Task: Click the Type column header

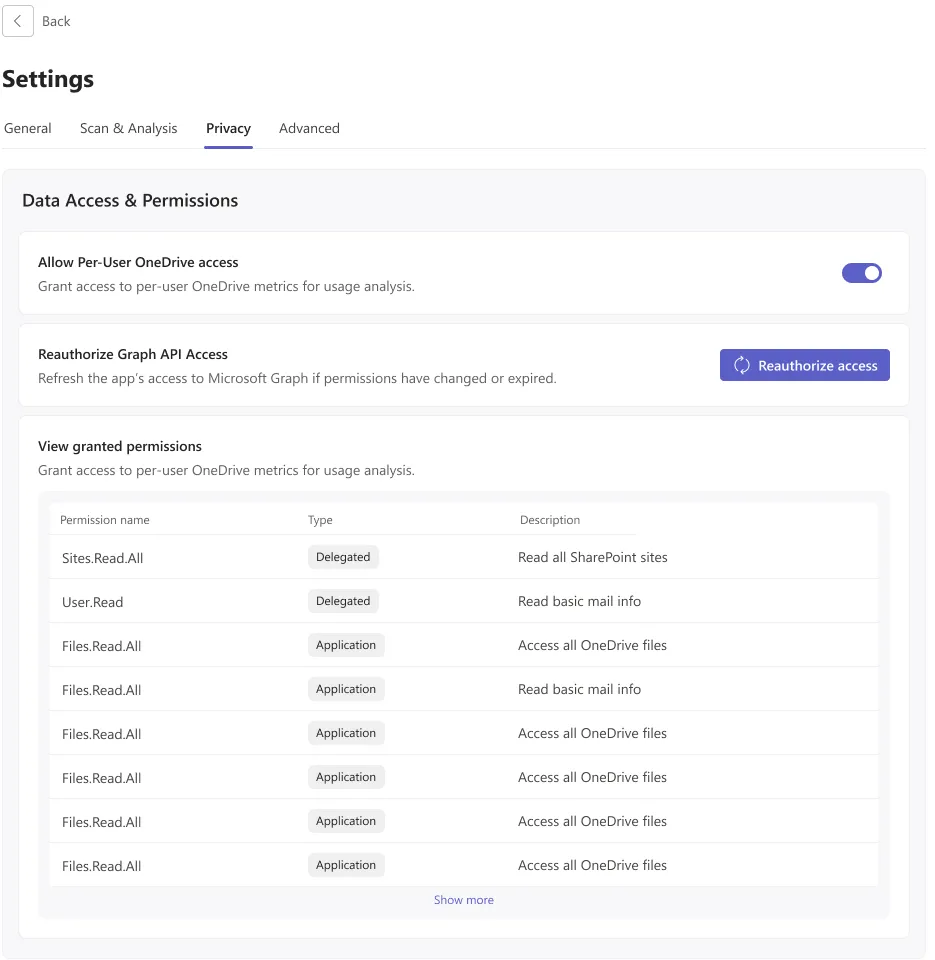Action: 320,520
